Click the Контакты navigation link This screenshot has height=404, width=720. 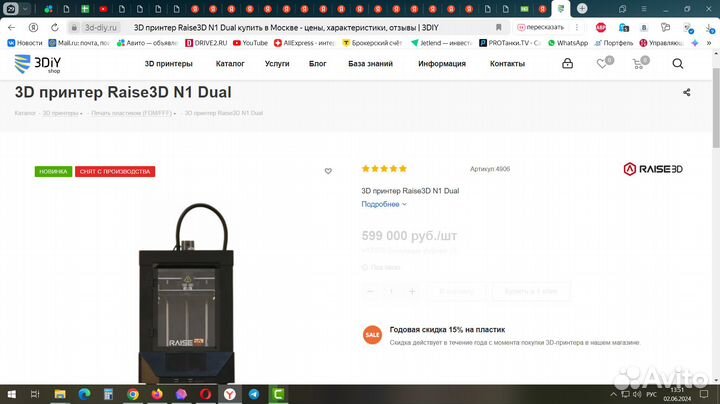pos(507,64)
